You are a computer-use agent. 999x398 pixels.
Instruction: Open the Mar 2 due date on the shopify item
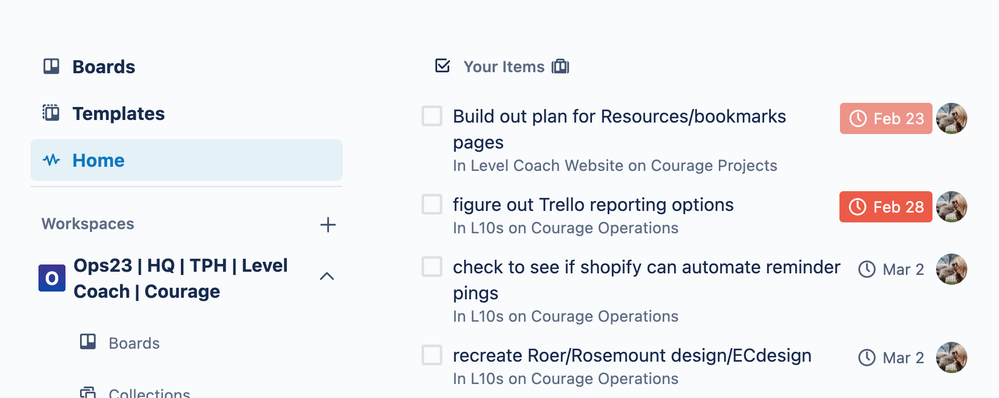pyautogui.click(x=891, y=269)
